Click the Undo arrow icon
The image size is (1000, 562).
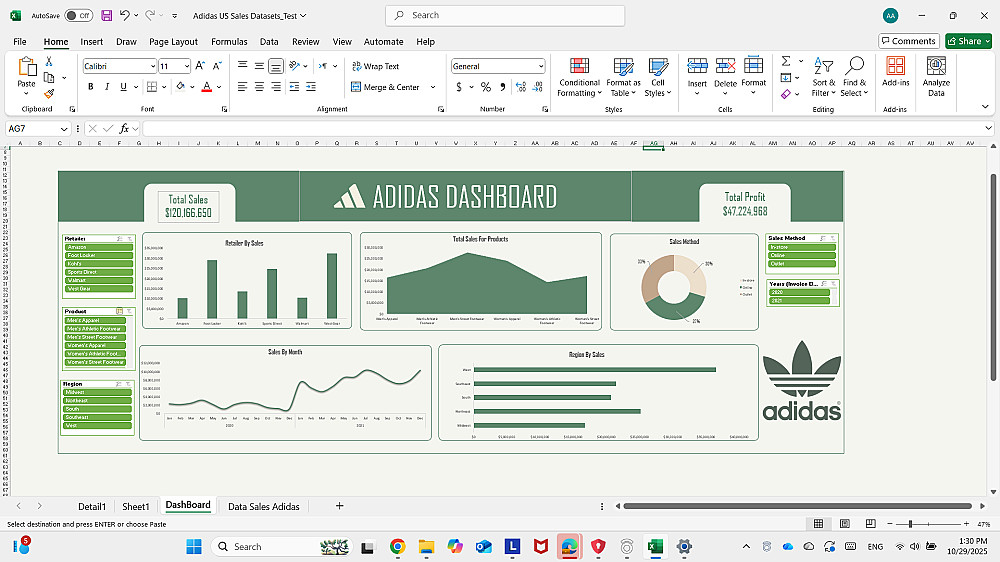point(125,15)
